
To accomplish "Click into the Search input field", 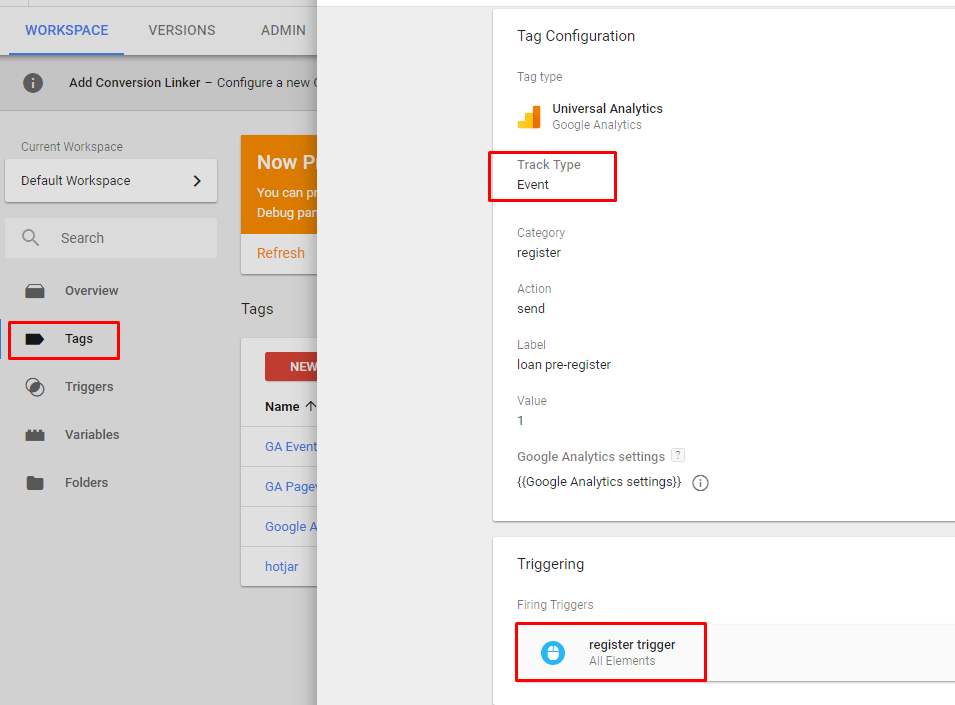I will (x=111, y=238).
